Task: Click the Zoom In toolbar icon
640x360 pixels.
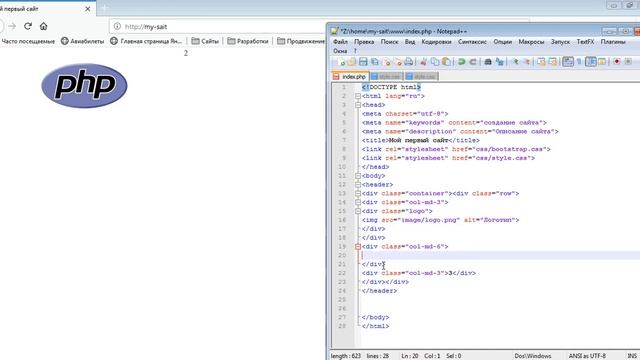Action: (x=516, y=62)
